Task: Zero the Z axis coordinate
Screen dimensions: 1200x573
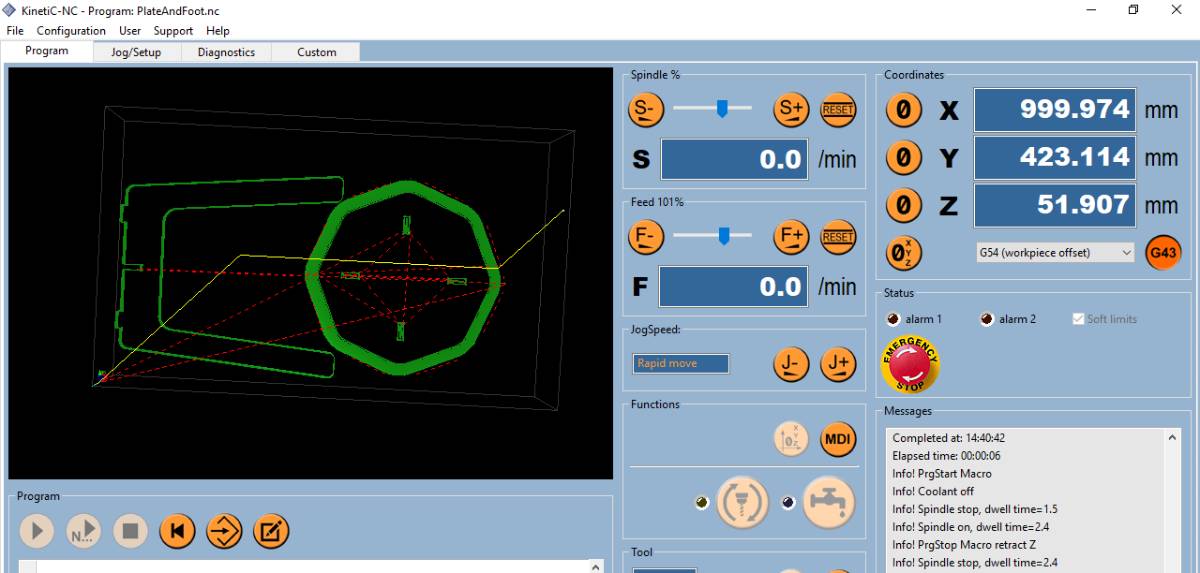Action: 904,205
